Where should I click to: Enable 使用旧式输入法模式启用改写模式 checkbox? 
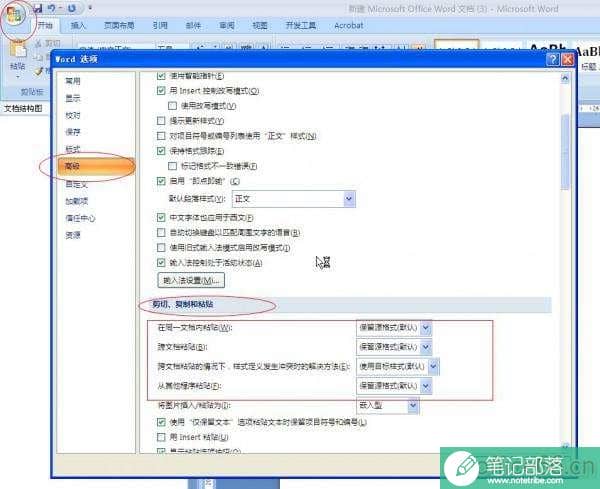coord(161,248)
